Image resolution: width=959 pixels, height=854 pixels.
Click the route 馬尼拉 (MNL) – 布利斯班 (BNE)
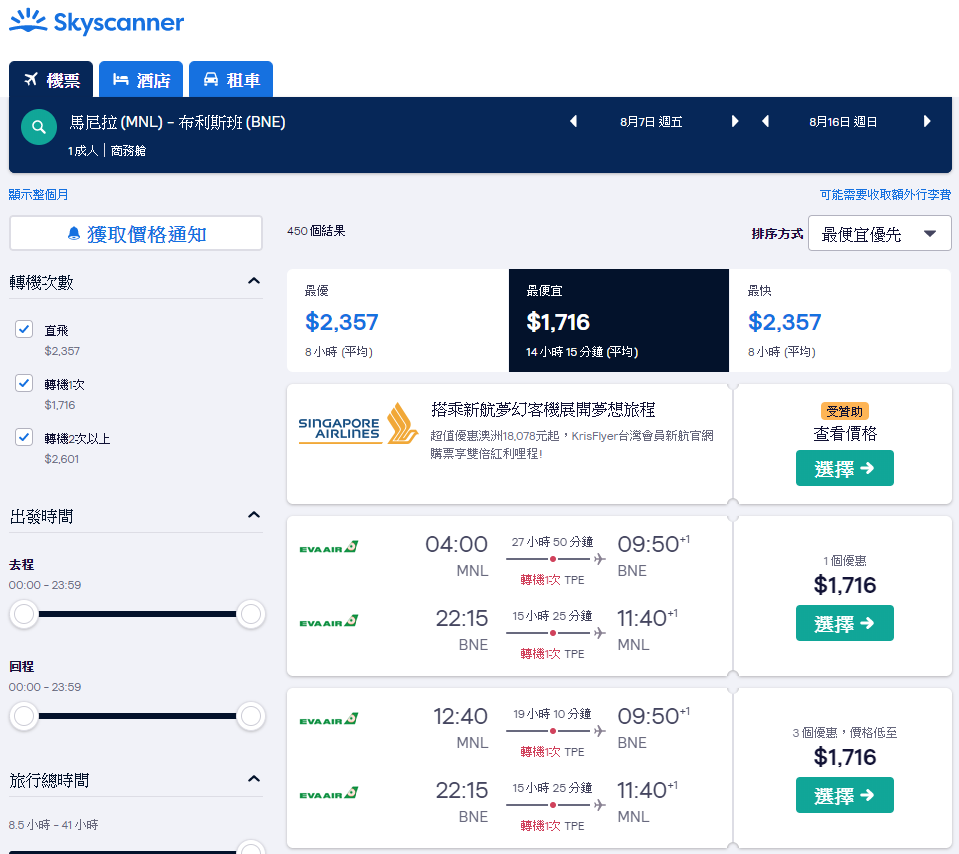click(x=177, y=122)
